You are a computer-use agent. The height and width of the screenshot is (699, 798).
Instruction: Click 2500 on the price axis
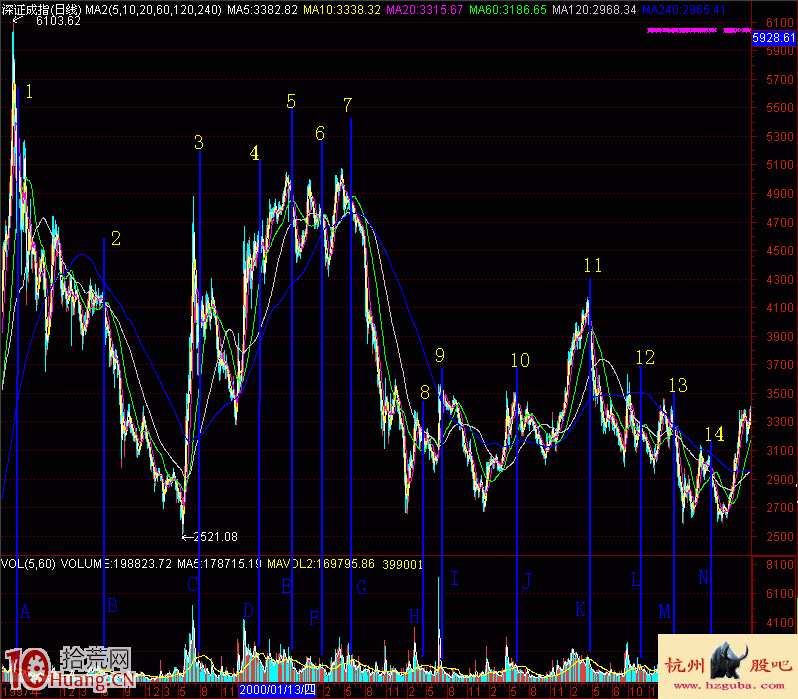tap(780, 536)
